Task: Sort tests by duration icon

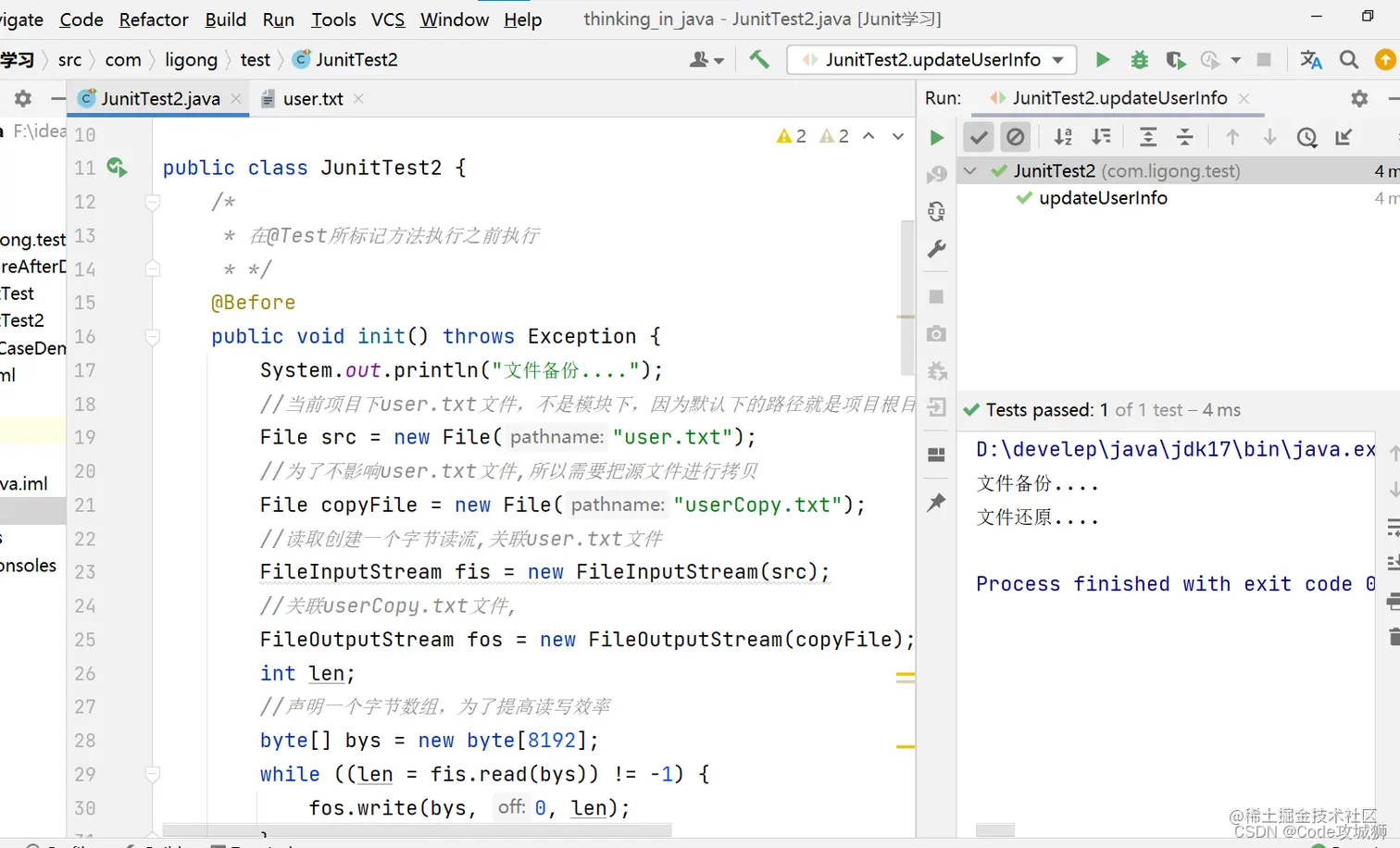Action: click(x=1101, y=137)
